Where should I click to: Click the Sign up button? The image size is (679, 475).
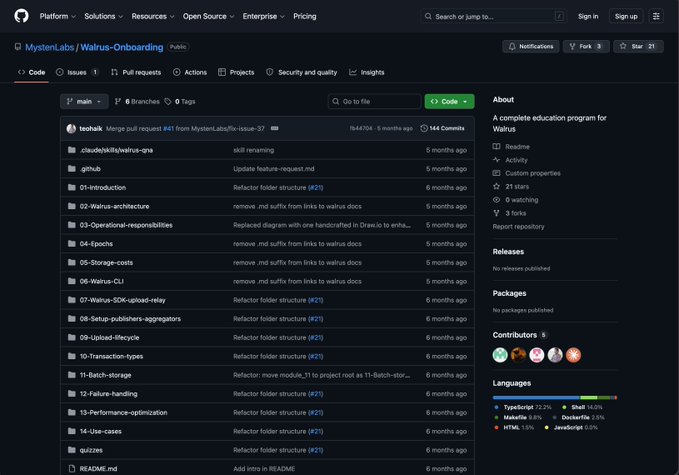coord(626,16)
